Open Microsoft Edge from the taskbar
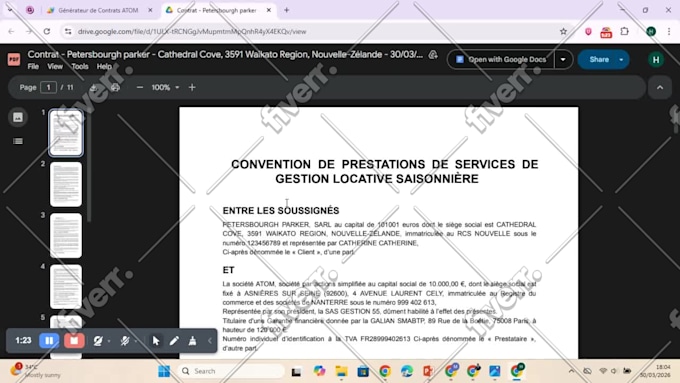680x383 pixels. (407, 371)
